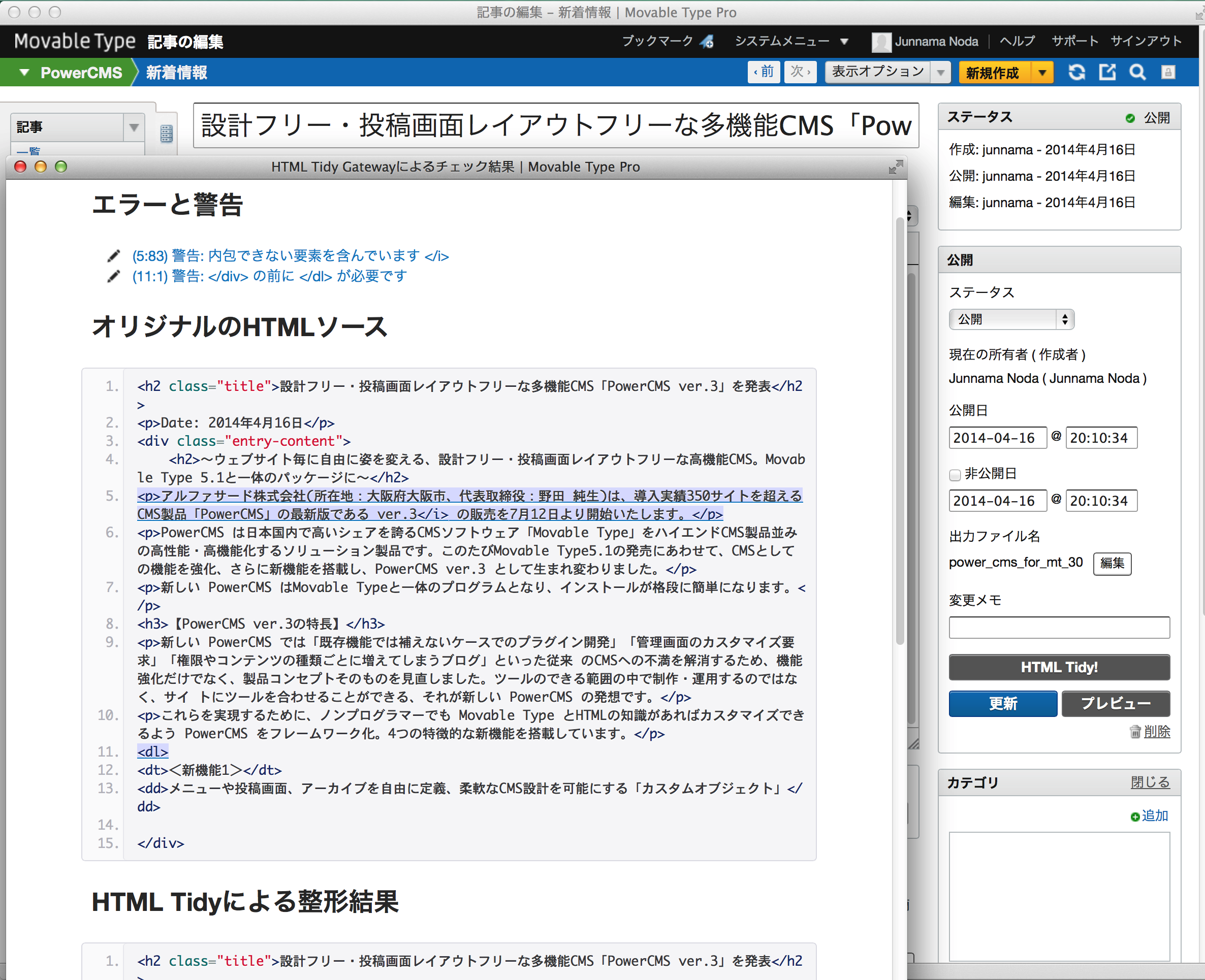Open the 公開 status select box

(1011, 319)
